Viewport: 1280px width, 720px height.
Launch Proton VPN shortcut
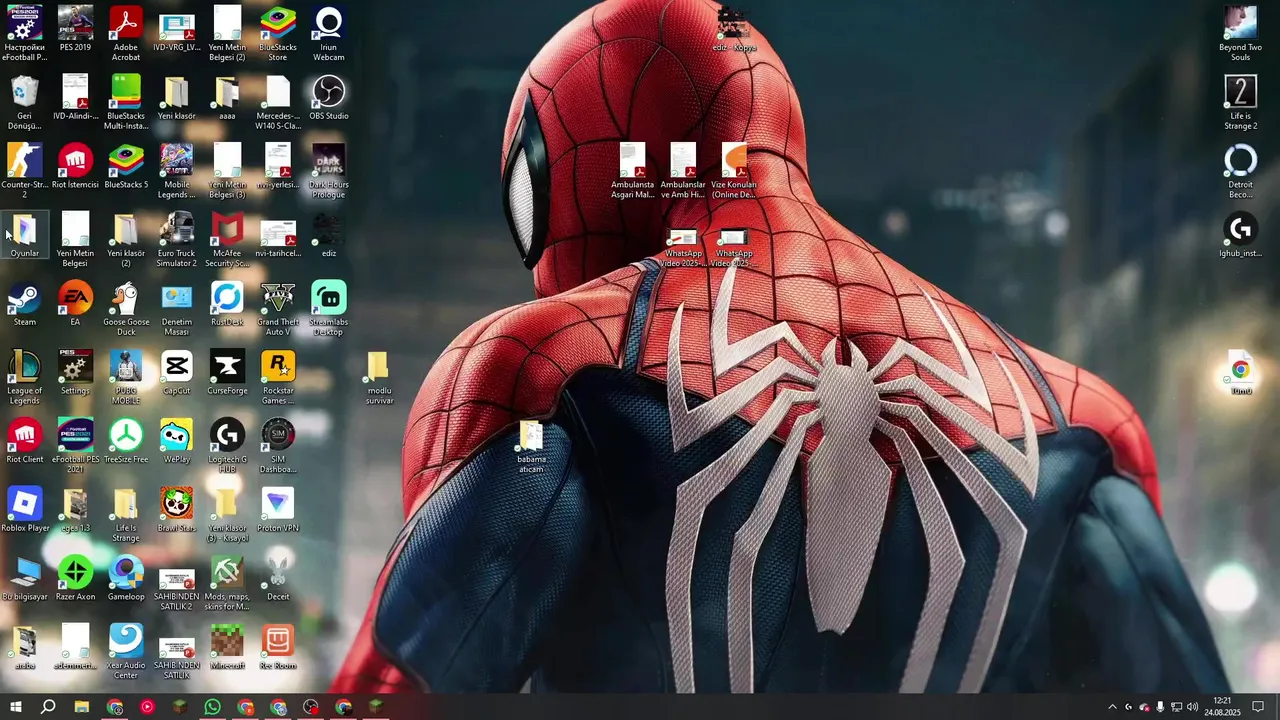pyautogui.click(x=278, y=510)
